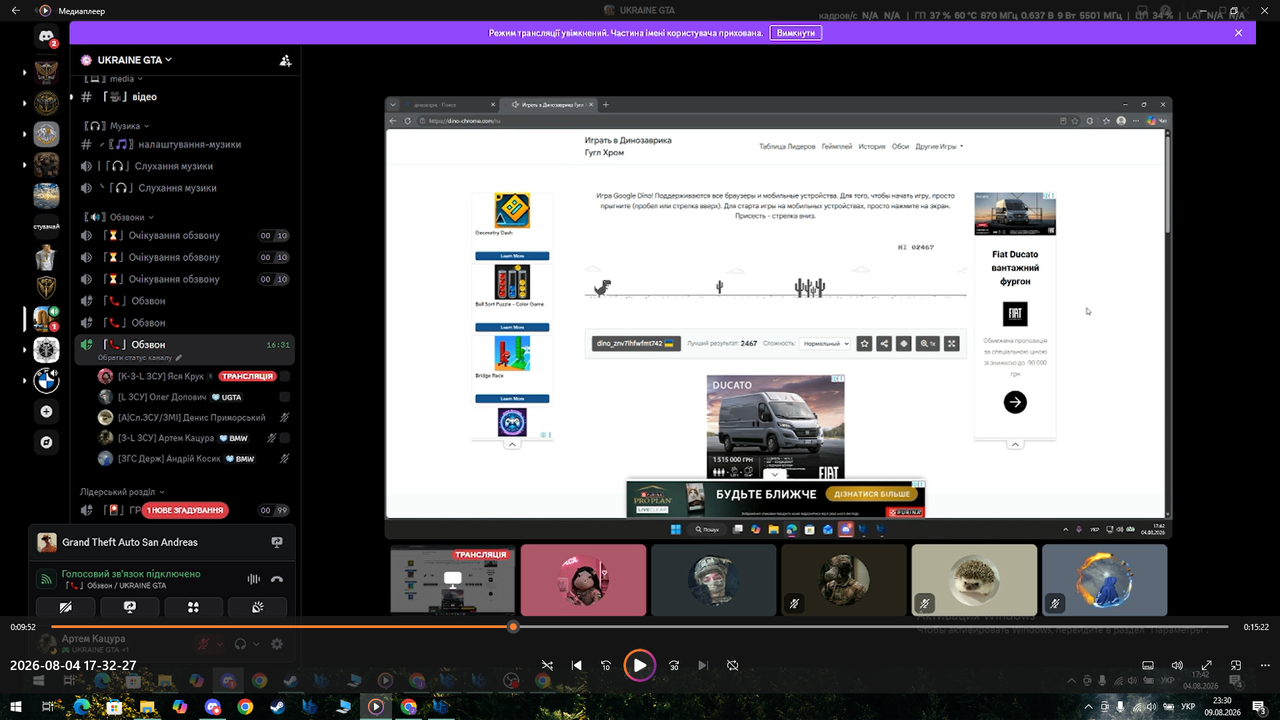Click the star icon under the dino game
Viewport: 1280px width, 720px height.
tap(865, 343)
